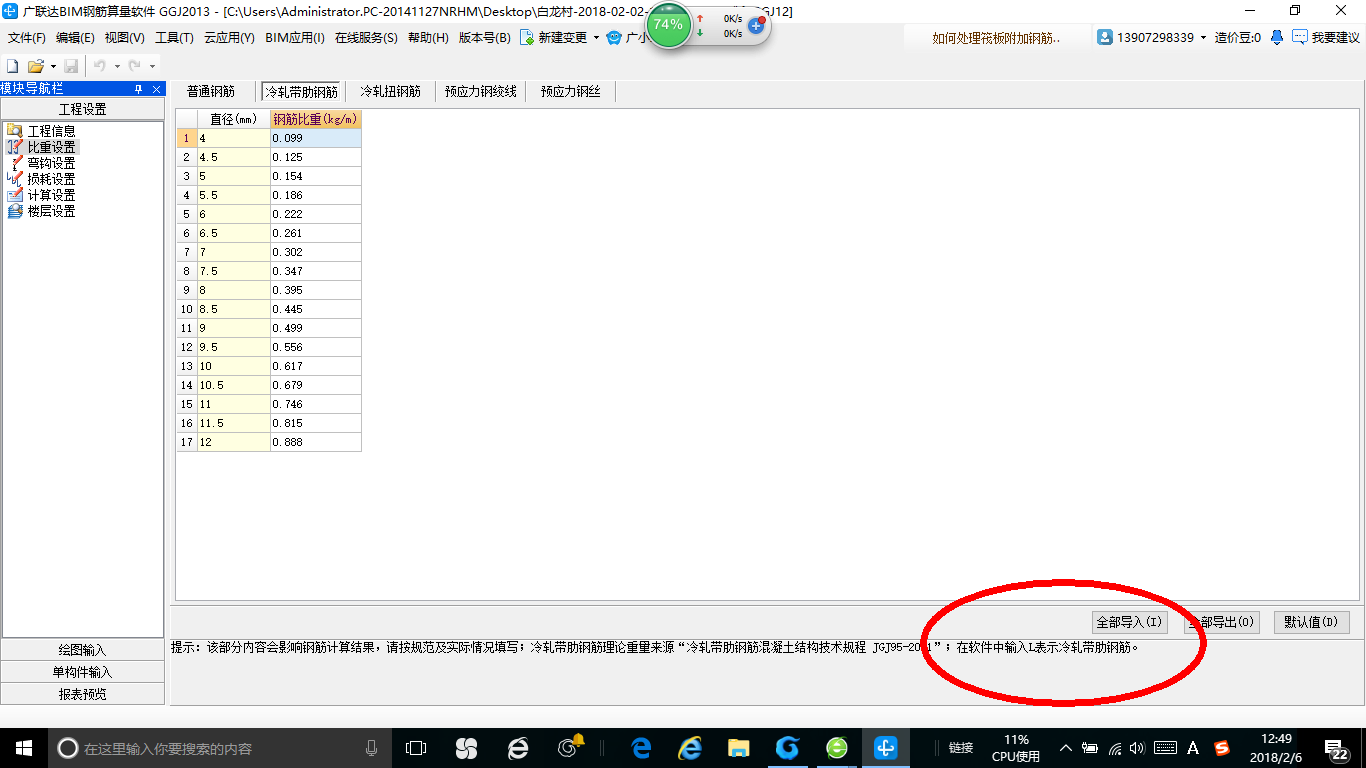Viewport: 1366px width, 768px height.
Task: Click the 全部导入(I) button
Action: (1129, 622)
